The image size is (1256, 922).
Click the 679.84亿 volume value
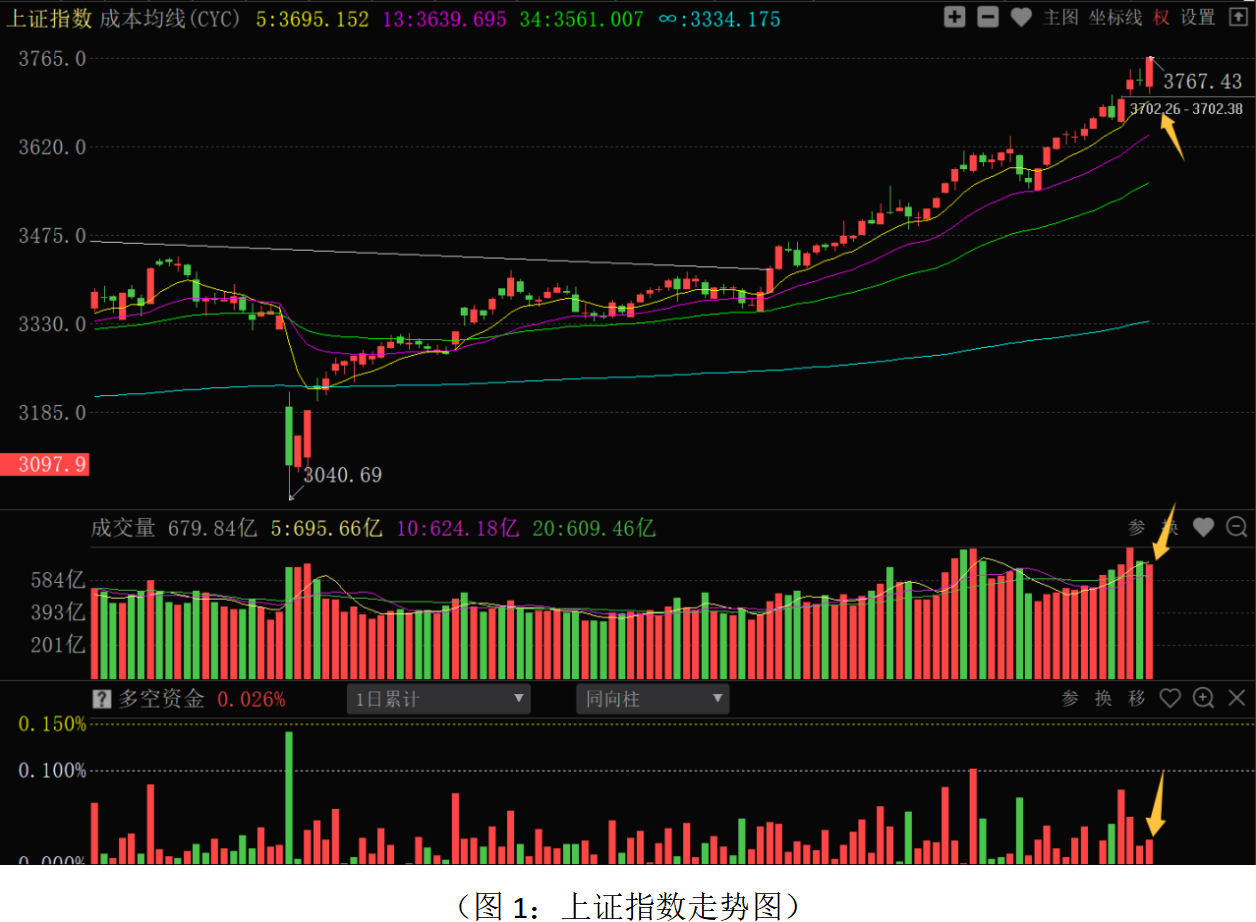(213, 528)
